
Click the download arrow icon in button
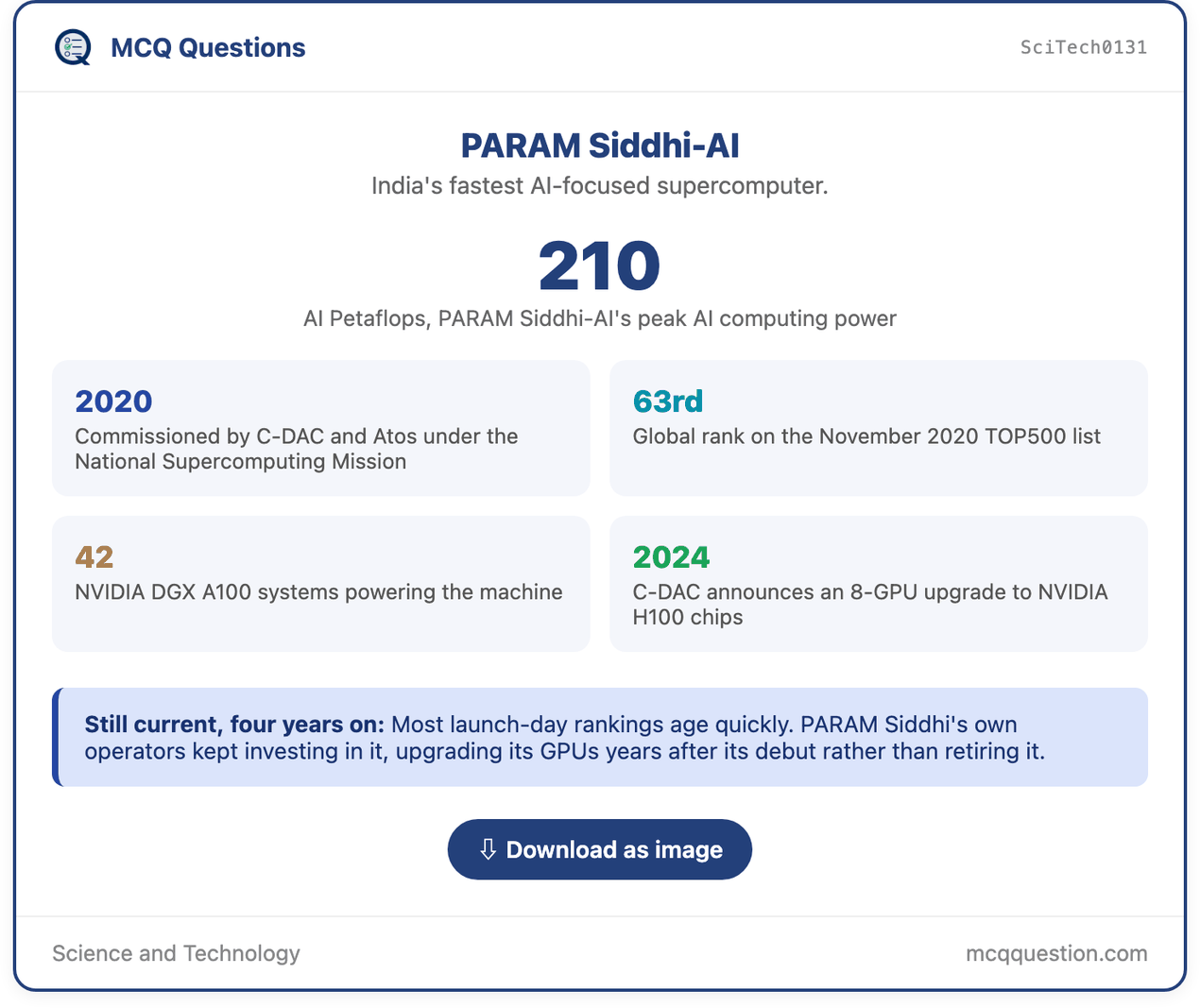pyautogui.click(x=488, y=849)
